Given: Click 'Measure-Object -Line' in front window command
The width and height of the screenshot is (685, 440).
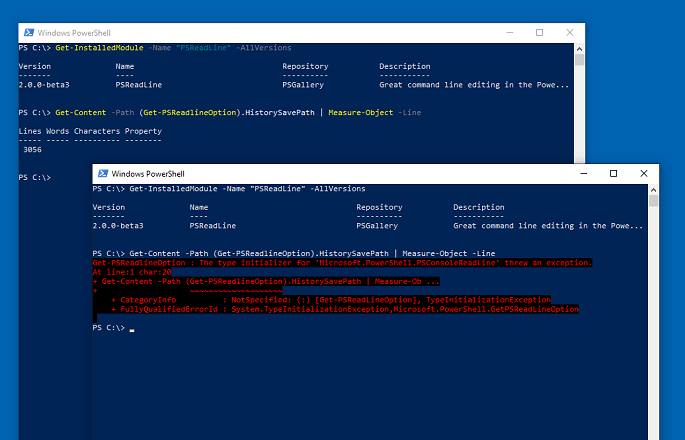Looking at the screenshot, I should tap(449, 253).
